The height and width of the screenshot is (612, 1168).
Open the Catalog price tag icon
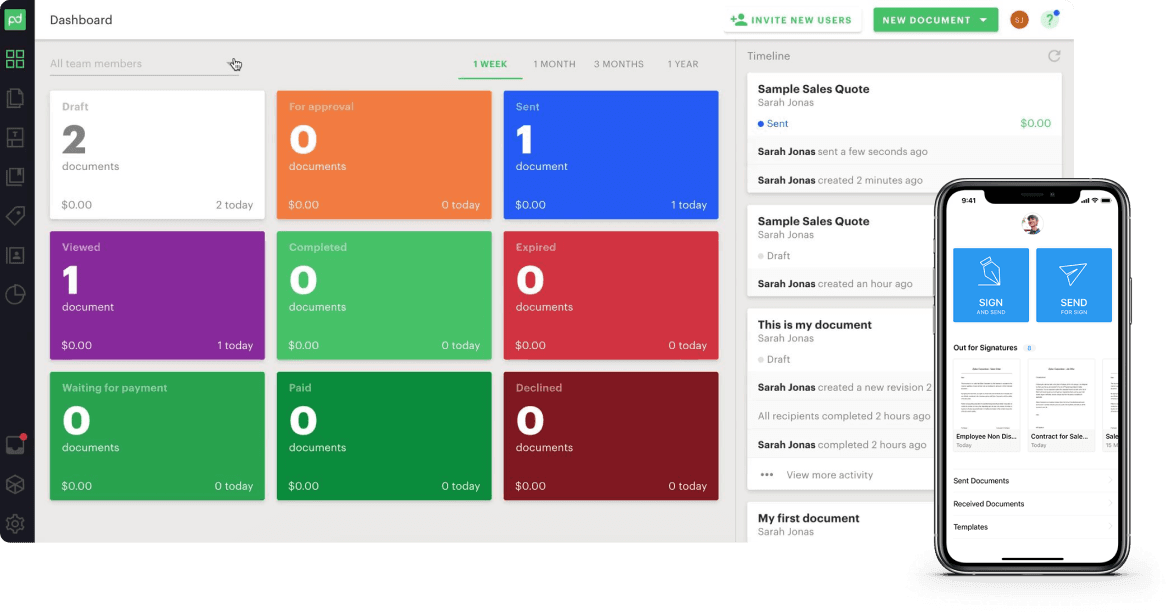click(x=15, y=216)
